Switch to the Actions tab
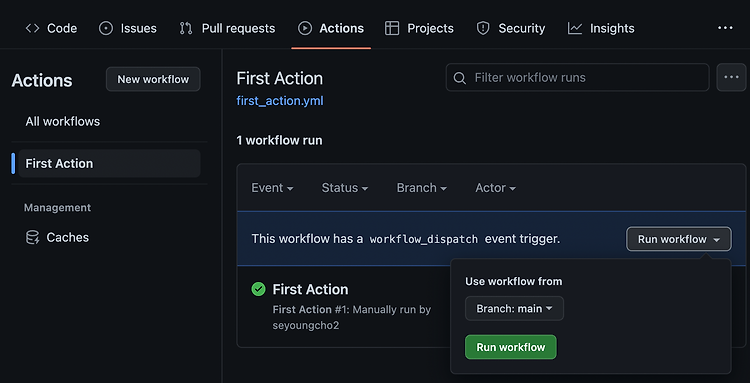Screen dimensions: 750x383 tap(331, 28)
